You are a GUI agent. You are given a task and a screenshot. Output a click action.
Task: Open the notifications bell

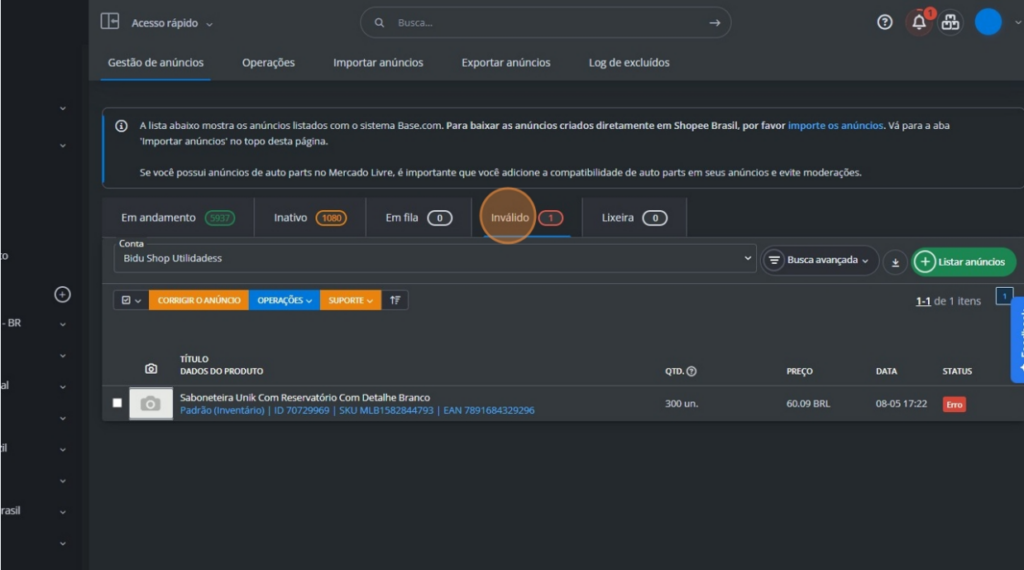[x=918, y=22]
